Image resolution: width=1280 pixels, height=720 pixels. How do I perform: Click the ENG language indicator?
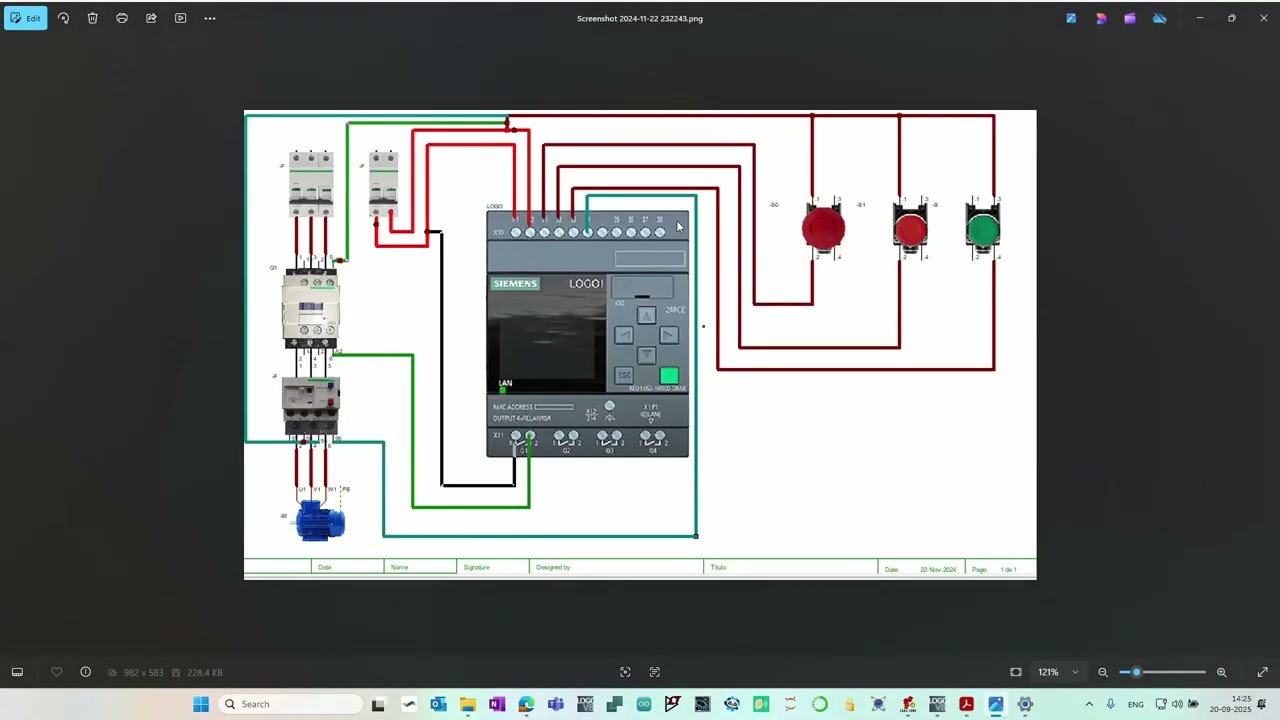pyautogui.click(x=1136, y=704)
